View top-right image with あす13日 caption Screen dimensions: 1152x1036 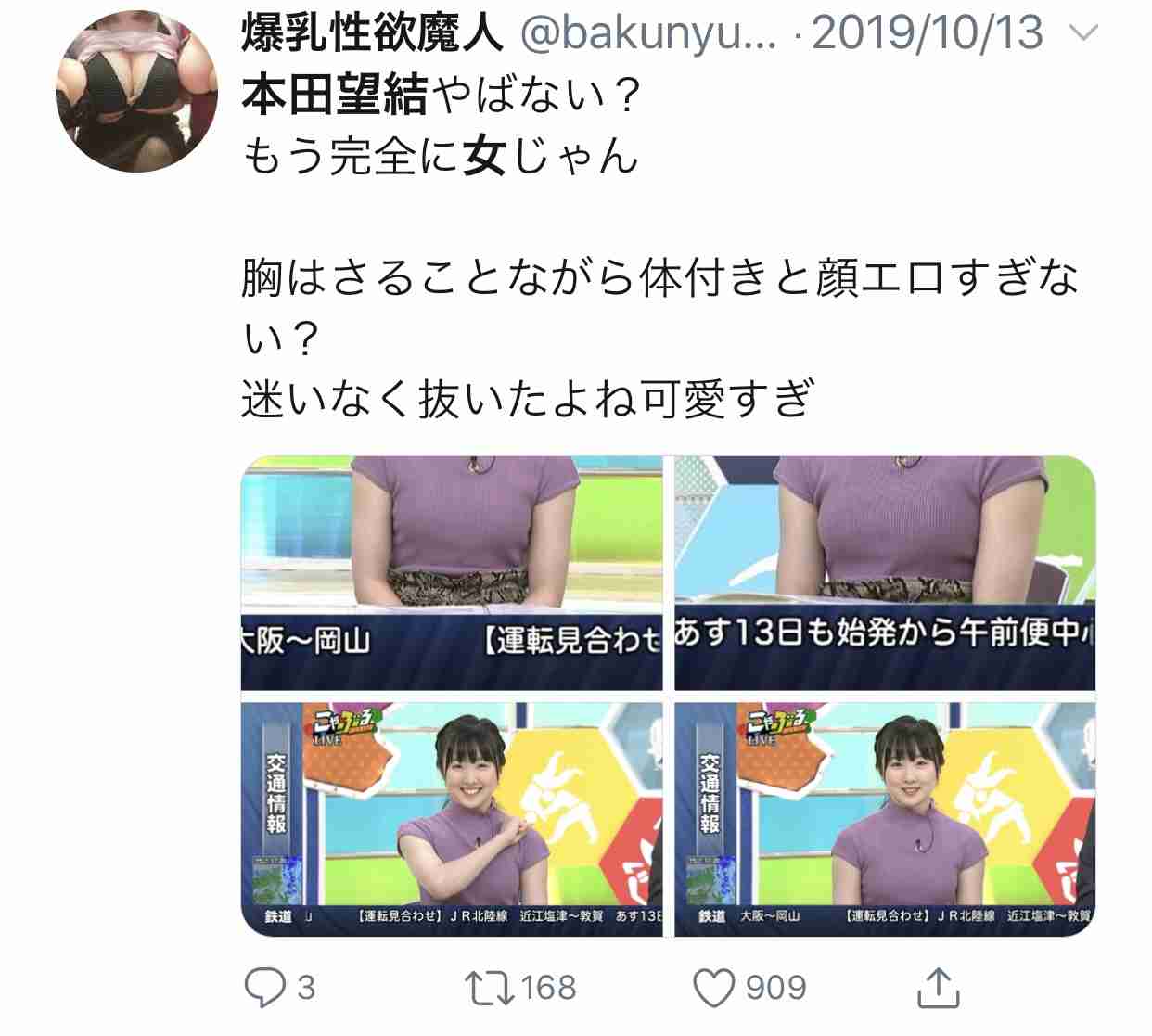pyautogui.click(x=885, y=573)
